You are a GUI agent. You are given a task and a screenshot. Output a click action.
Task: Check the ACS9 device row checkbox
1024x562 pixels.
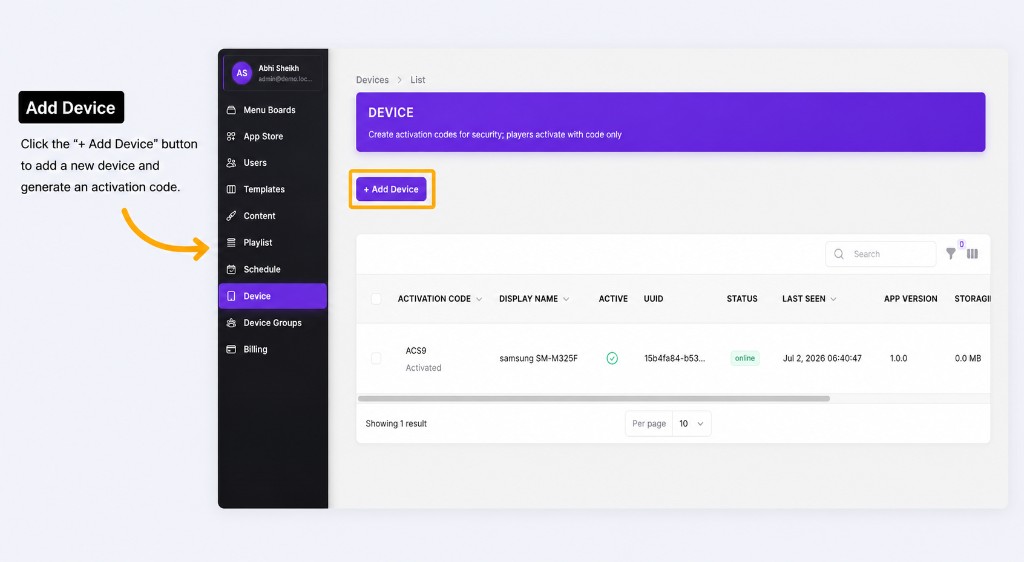pyautogui.click(x=376, y=358)
